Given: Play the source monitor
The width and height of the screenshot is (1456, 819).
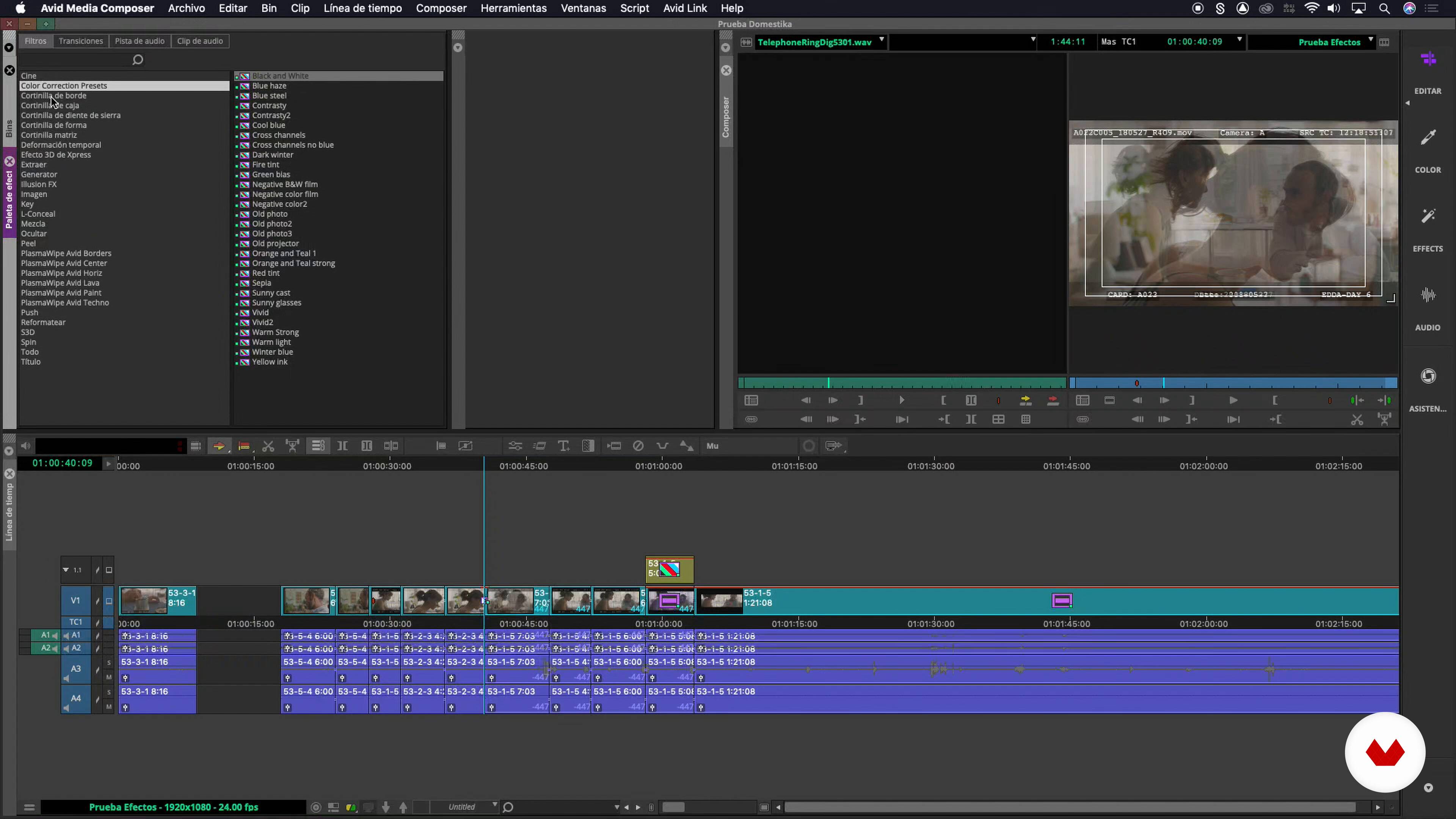Looking at the screenshot, I should (902, 400).
